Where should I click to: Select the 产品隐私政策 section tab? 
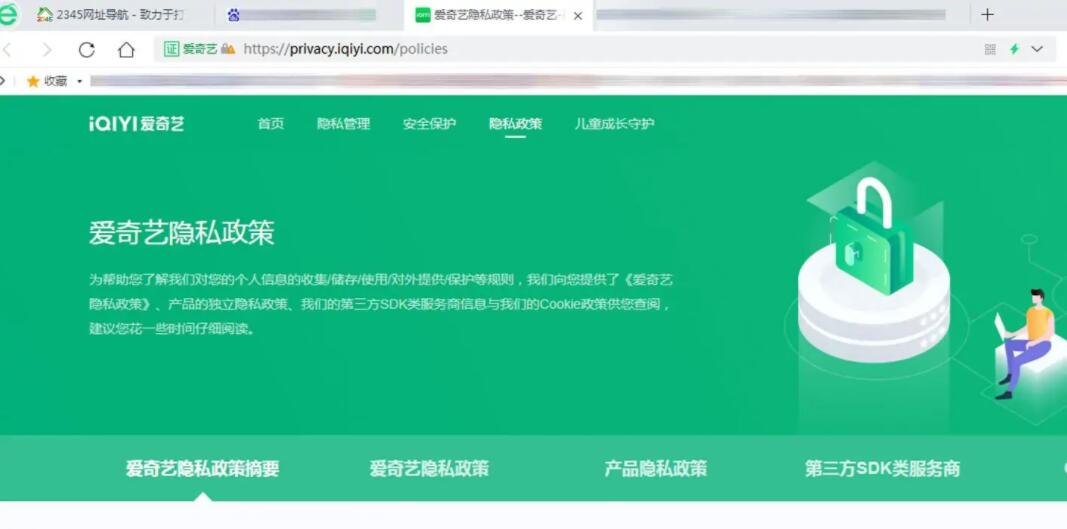coord(655,468)
